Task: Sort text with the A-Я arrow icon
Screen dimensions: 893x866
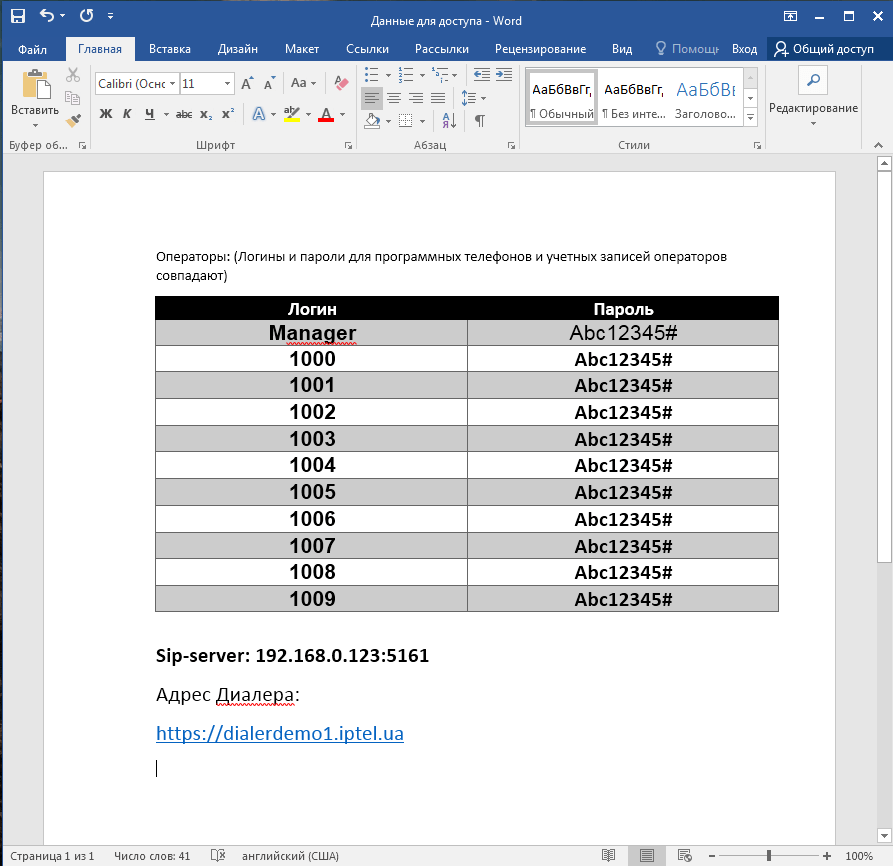Action: pyautogui.click(x=449, y=120)
